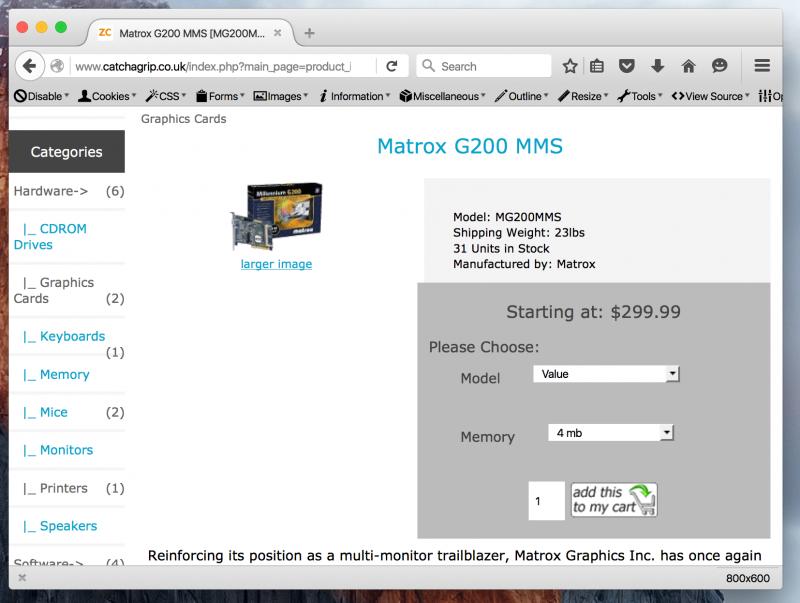Reload the page with the refresh icon
The image size is (800, 603).
point(392,66)
